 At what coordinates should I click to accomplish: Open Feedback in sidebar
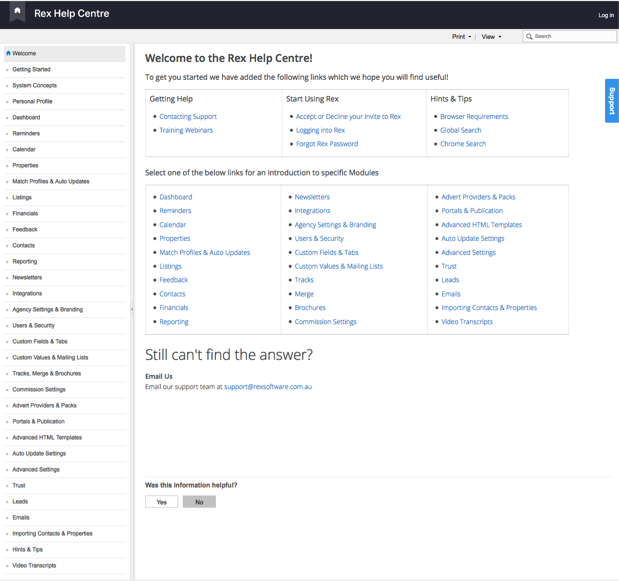[24, 229]
